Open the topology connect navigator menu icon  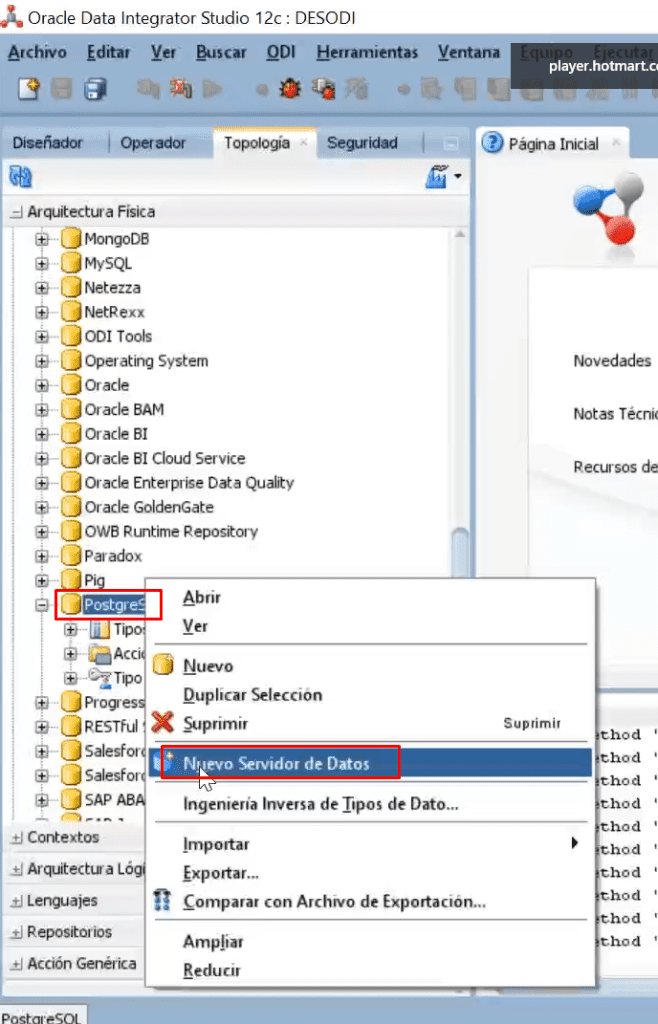coord(444,177)
